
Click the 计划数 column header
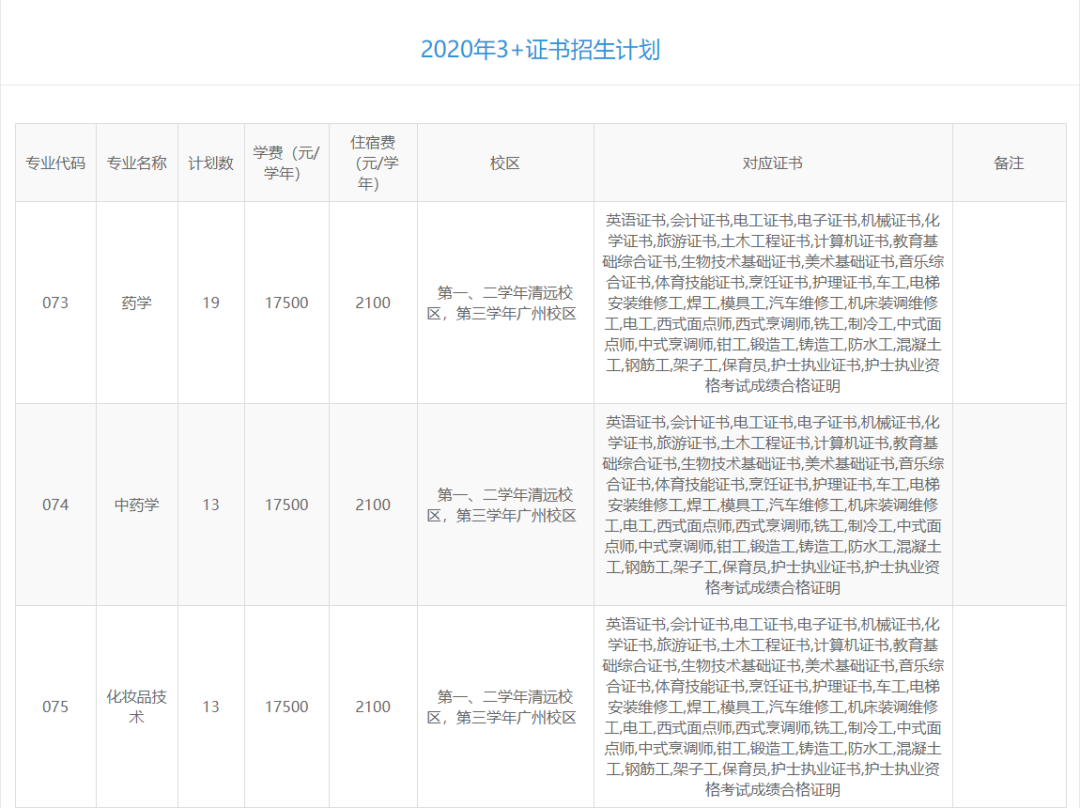pyautogui.click(x=211, y=162)
